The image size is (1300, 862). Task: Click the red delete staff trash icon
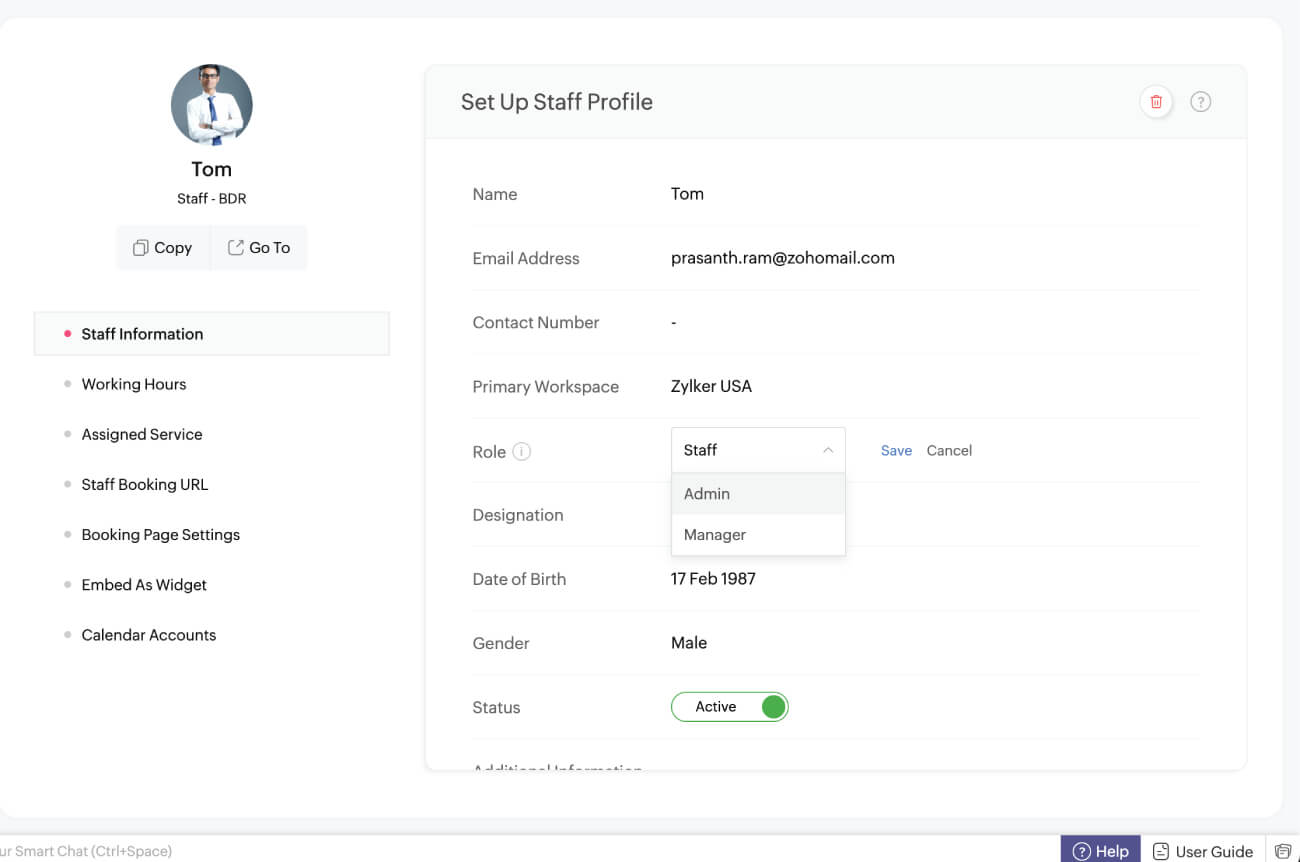[1156, 102]
